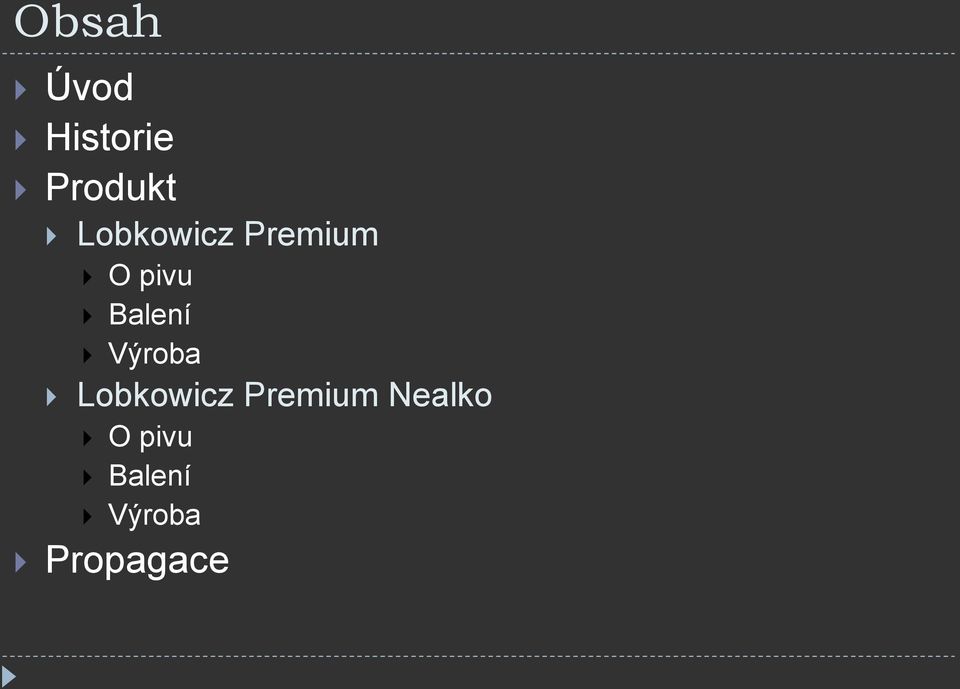Select the Lobkowicz Premium Nealko item
960x689 pixels.
284,395
